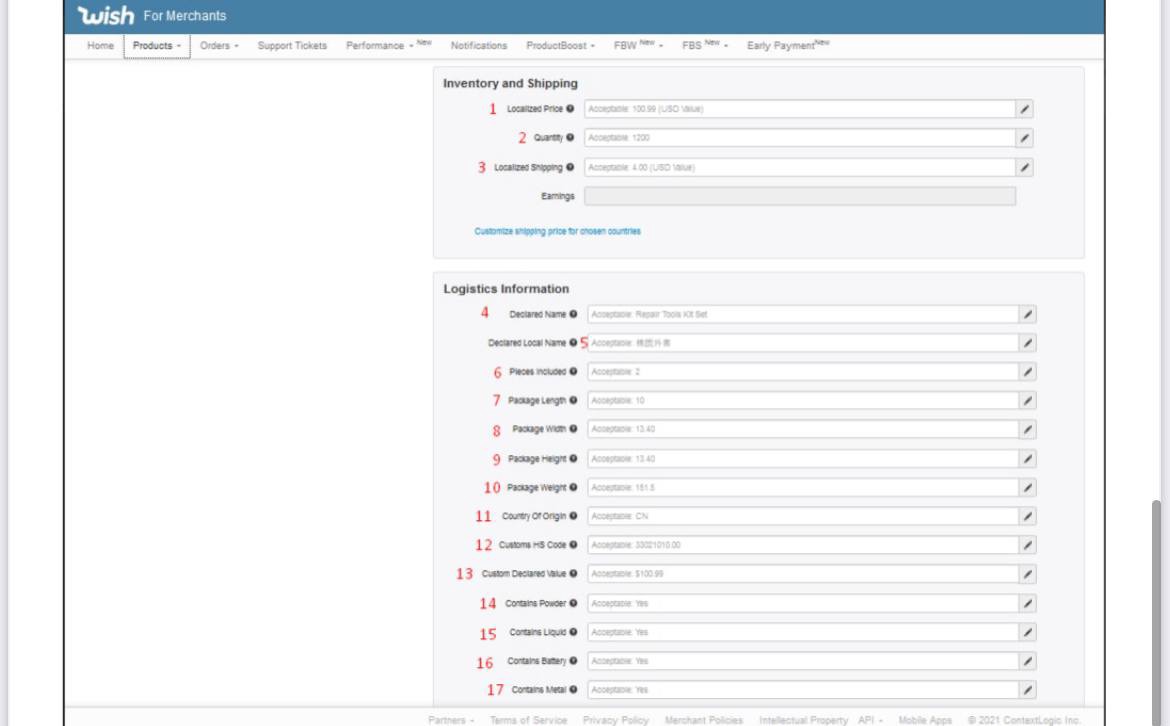Click the Quantity input field
Viewport: 1170px width, 726px height.
(x=799, y=138)
